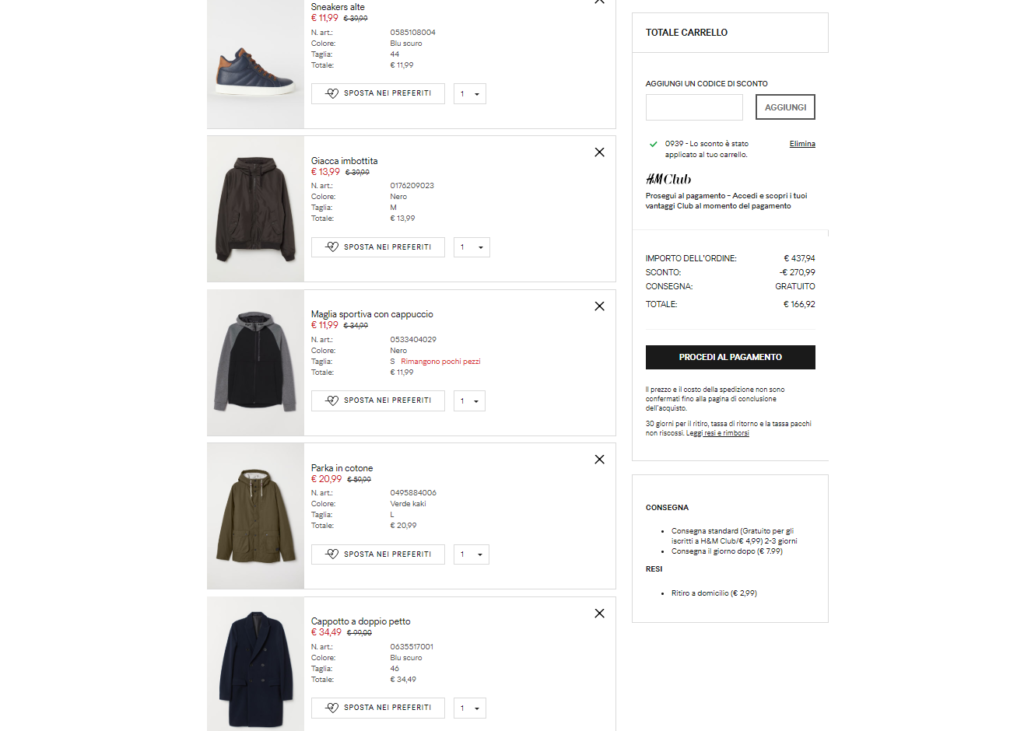Move Cappotto a doppio petto to favorites
This screenshot has width=1024, height=731.
tap(377, 707)
